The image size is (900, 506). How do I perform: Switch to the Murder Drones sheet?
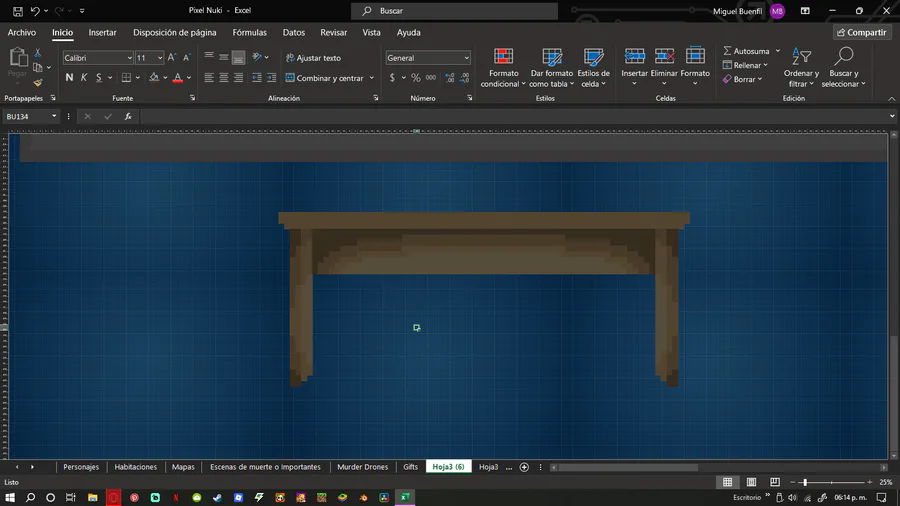coord(362,467)
